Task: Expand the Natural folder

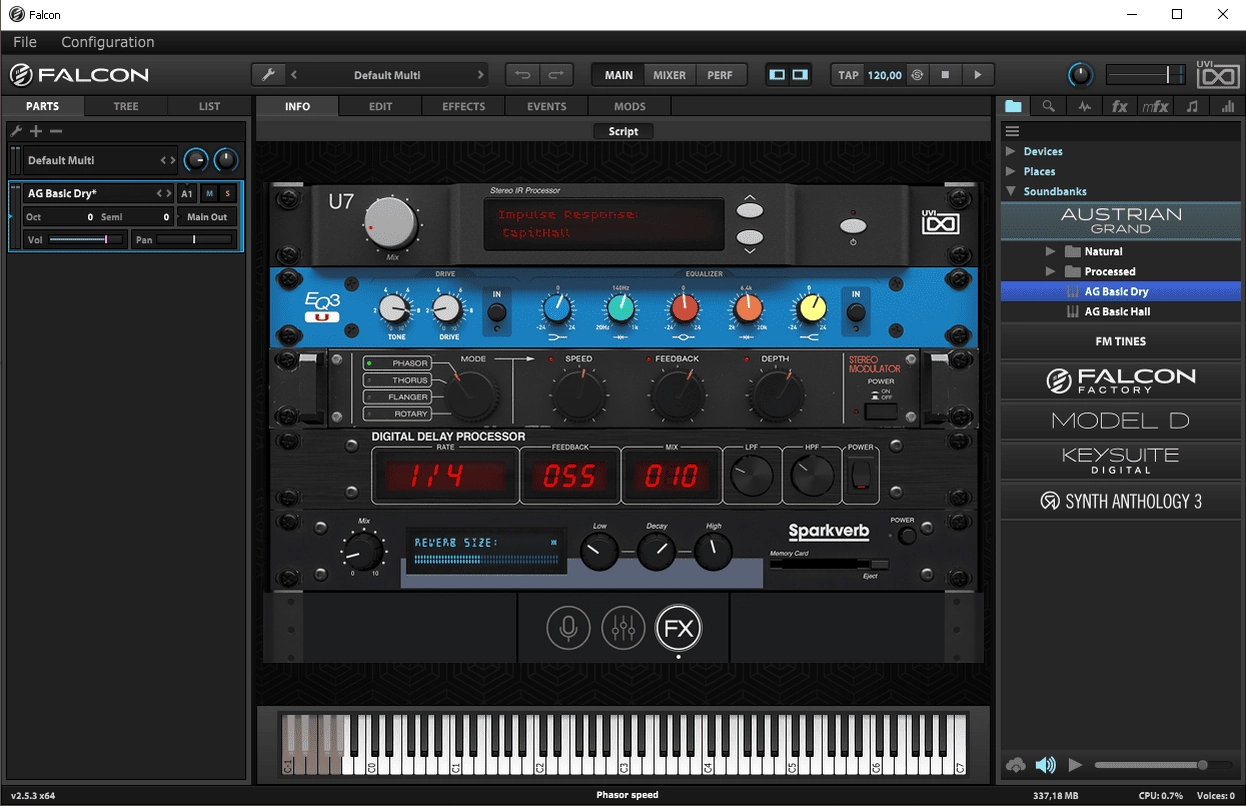Action: (1050, 251)
